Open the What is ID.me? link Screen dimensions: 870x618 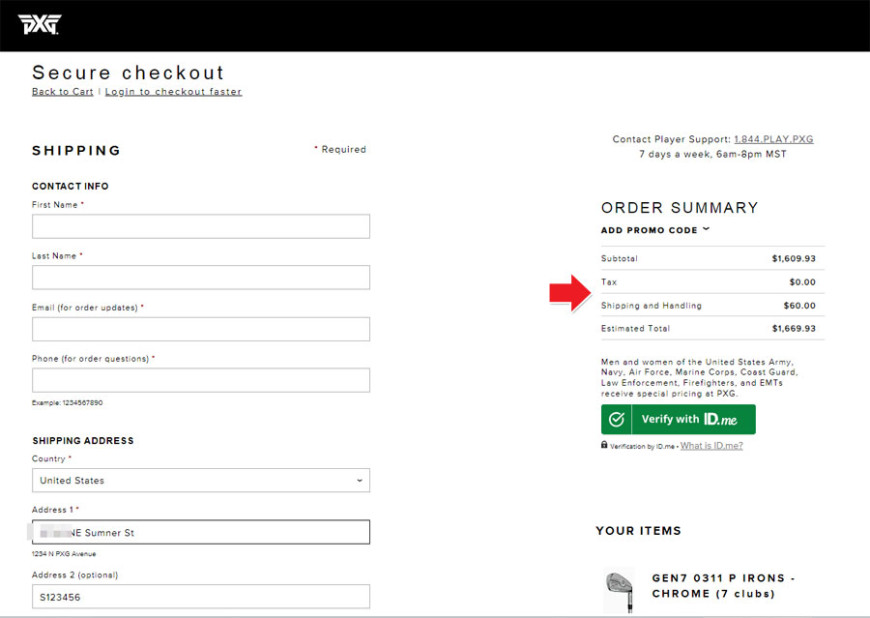click(x=711, y=445)
